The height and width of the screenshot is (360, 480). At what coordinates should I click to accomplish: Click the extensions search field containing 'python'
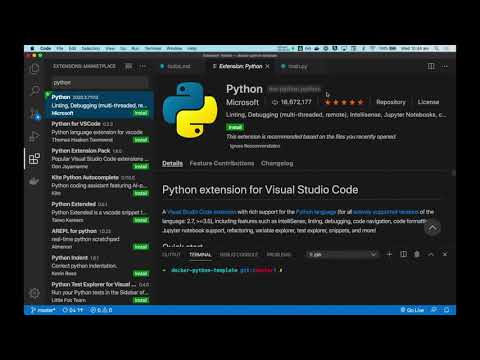pyautogui.click(x=99, y=83)
